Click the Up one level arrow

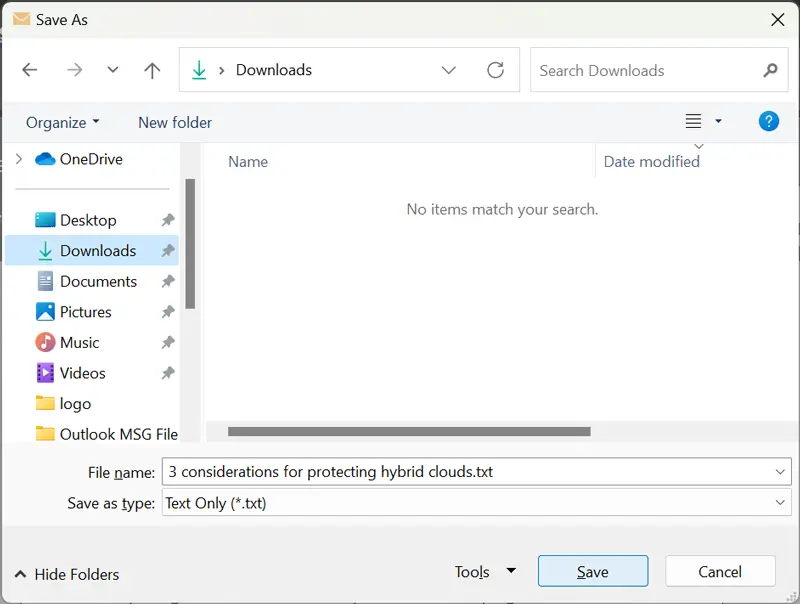(x=152, y=70)
